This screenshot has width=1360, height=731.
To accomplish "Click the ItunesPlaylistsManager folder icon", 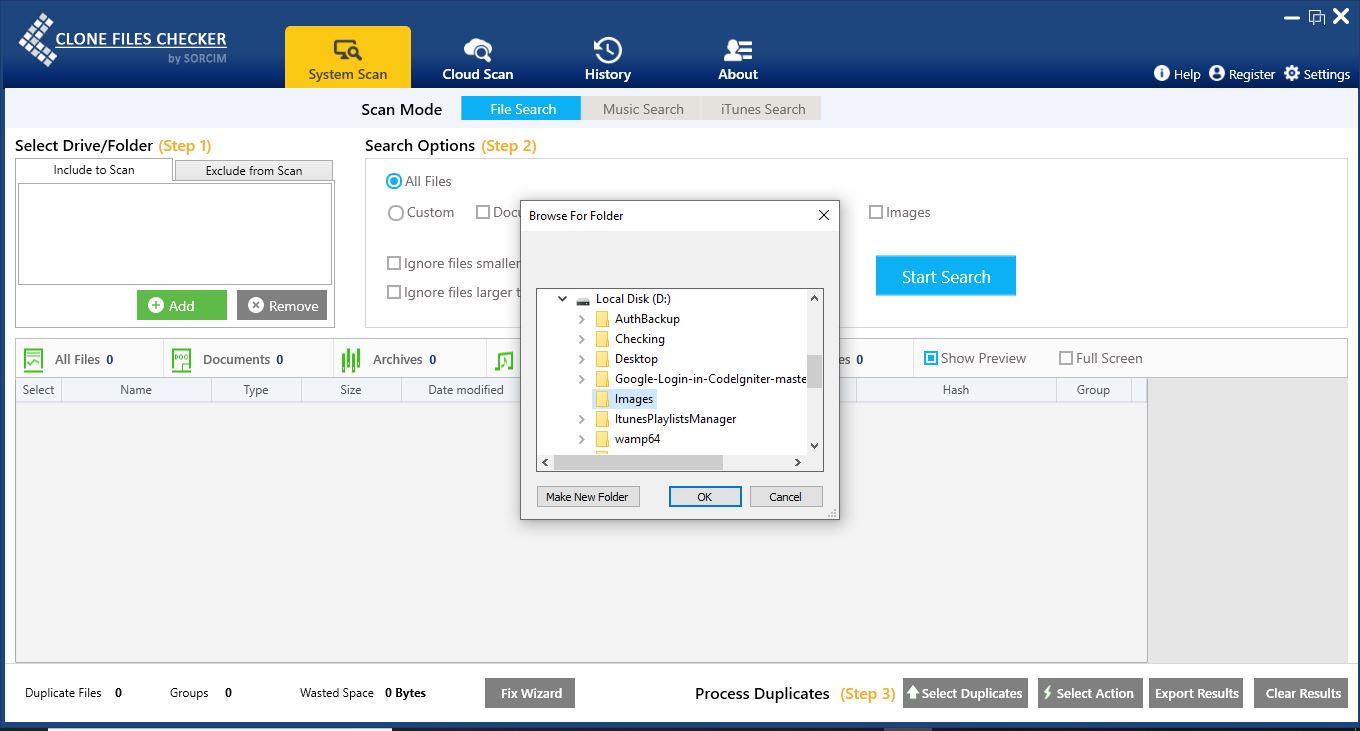I will pyautogui.click(x=602, y=419).
